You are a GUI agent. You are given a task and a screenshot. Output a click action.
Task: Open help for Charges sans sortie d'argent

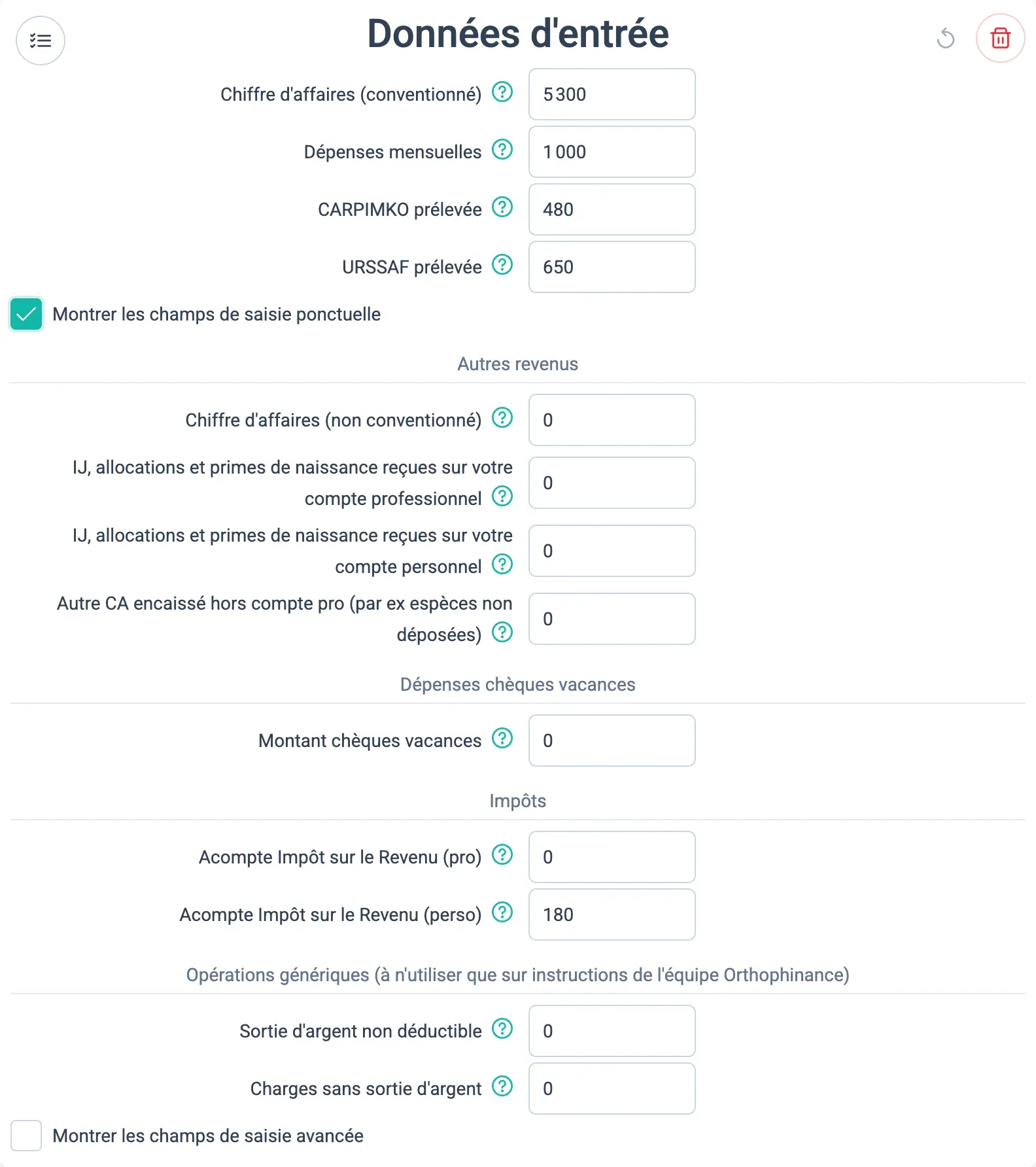pos(502,1087)
